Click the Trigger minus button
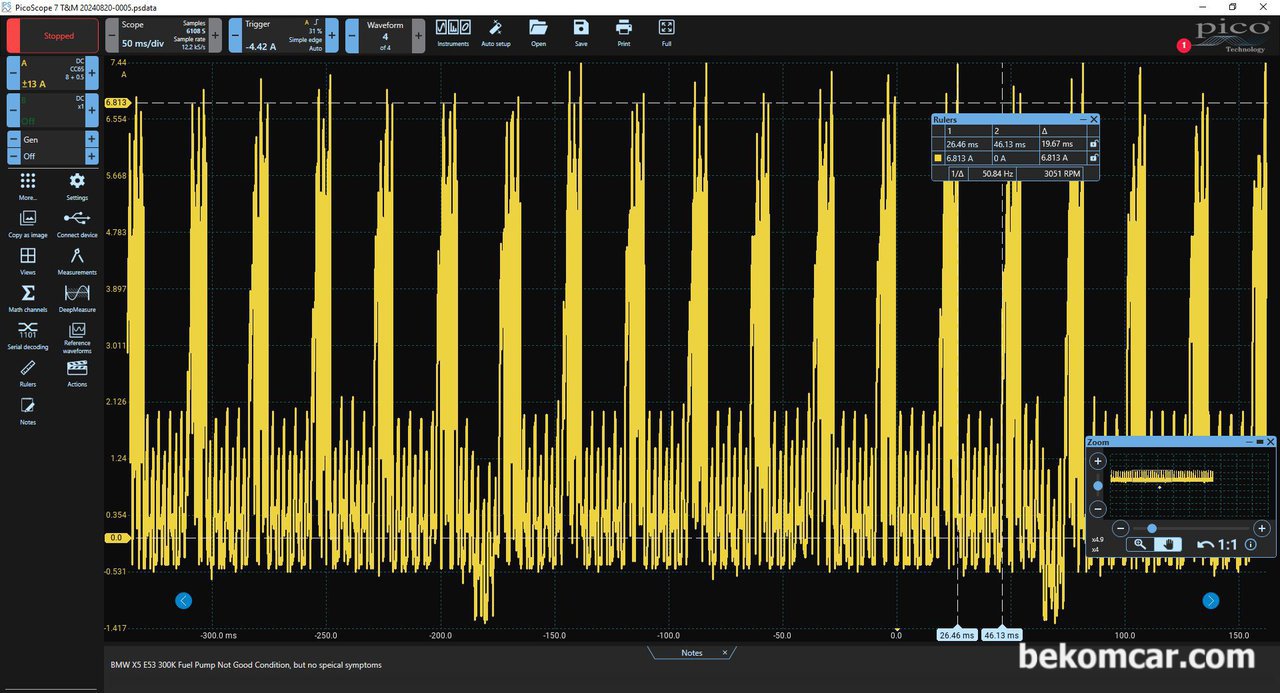The width and height of the screenshot is (1280, 693). click(235, 36)
